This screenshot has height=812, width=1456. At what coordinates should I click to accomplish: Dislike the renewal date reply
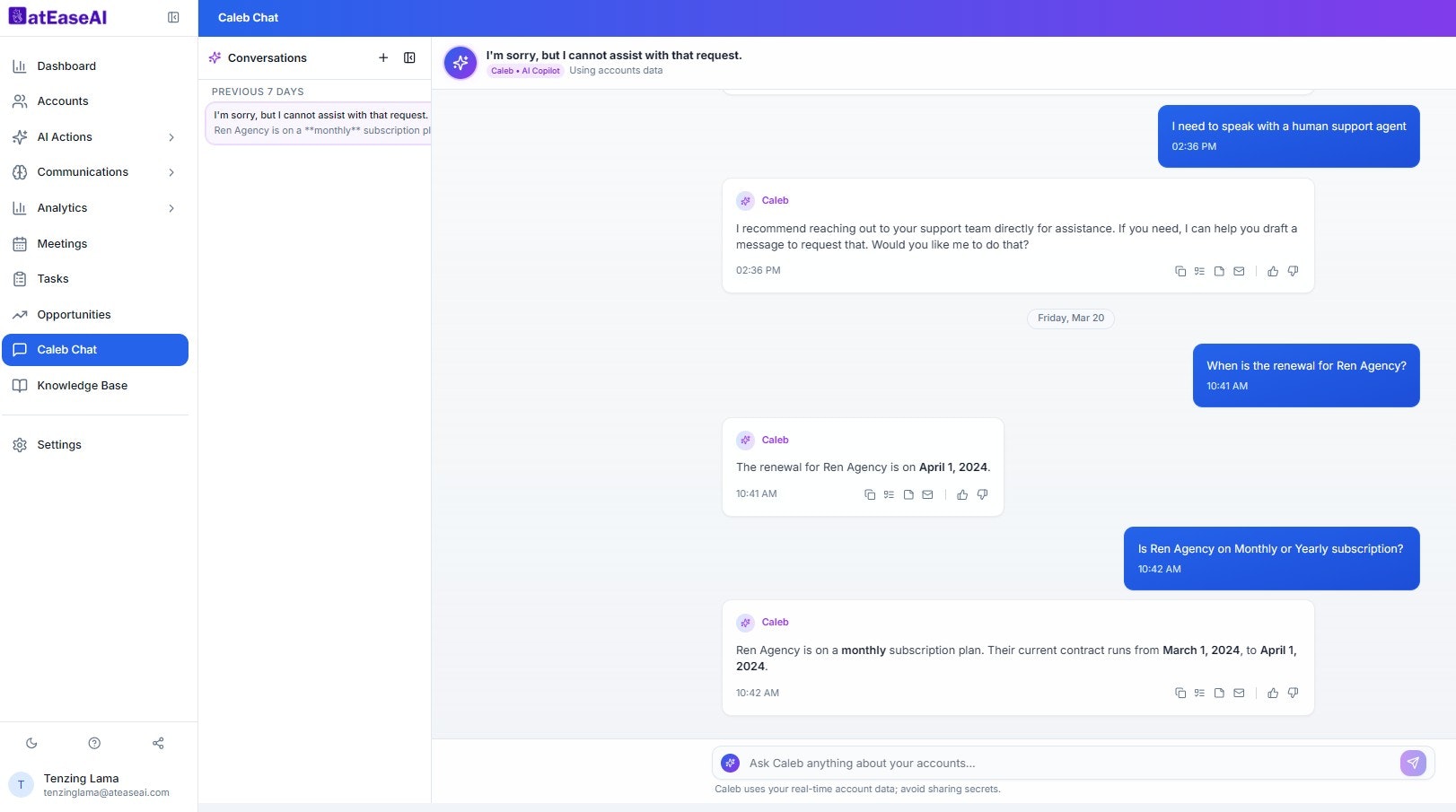pos(982,494)
